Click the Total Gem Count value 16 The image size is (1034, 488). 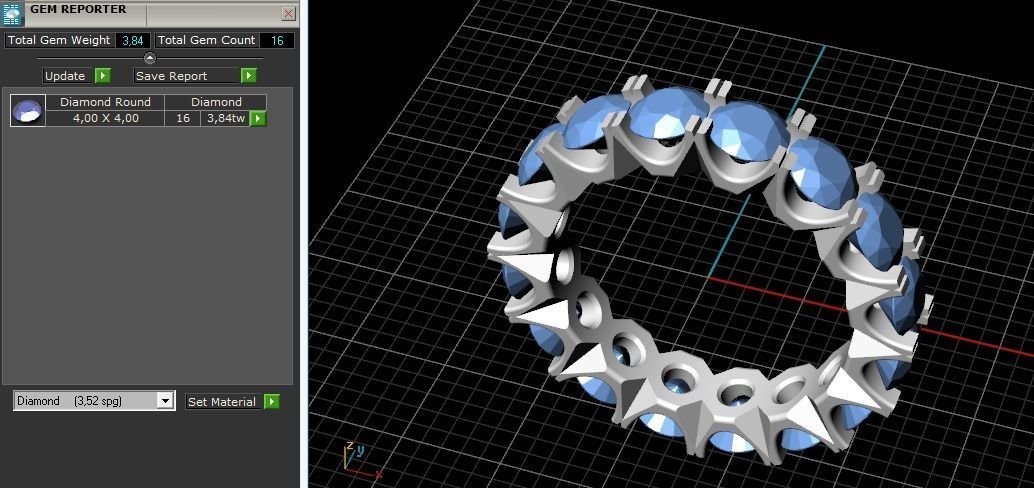tap(277, 40)
